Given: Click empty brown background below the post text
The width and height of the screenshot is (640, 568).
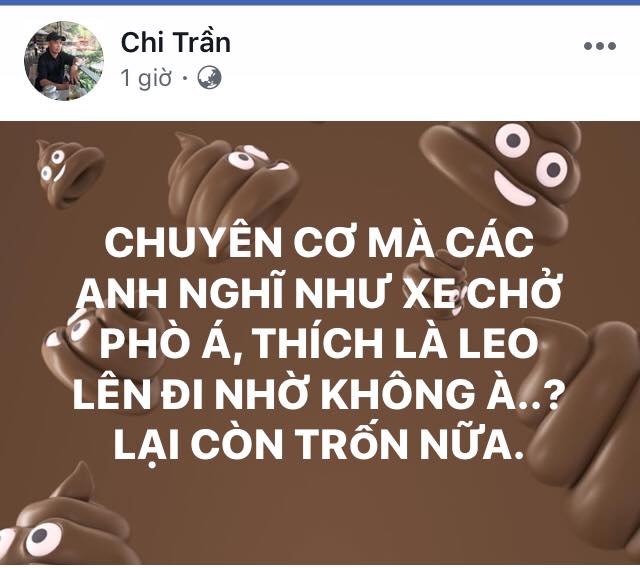Looking at the screenshot, I should coord(318,514).
